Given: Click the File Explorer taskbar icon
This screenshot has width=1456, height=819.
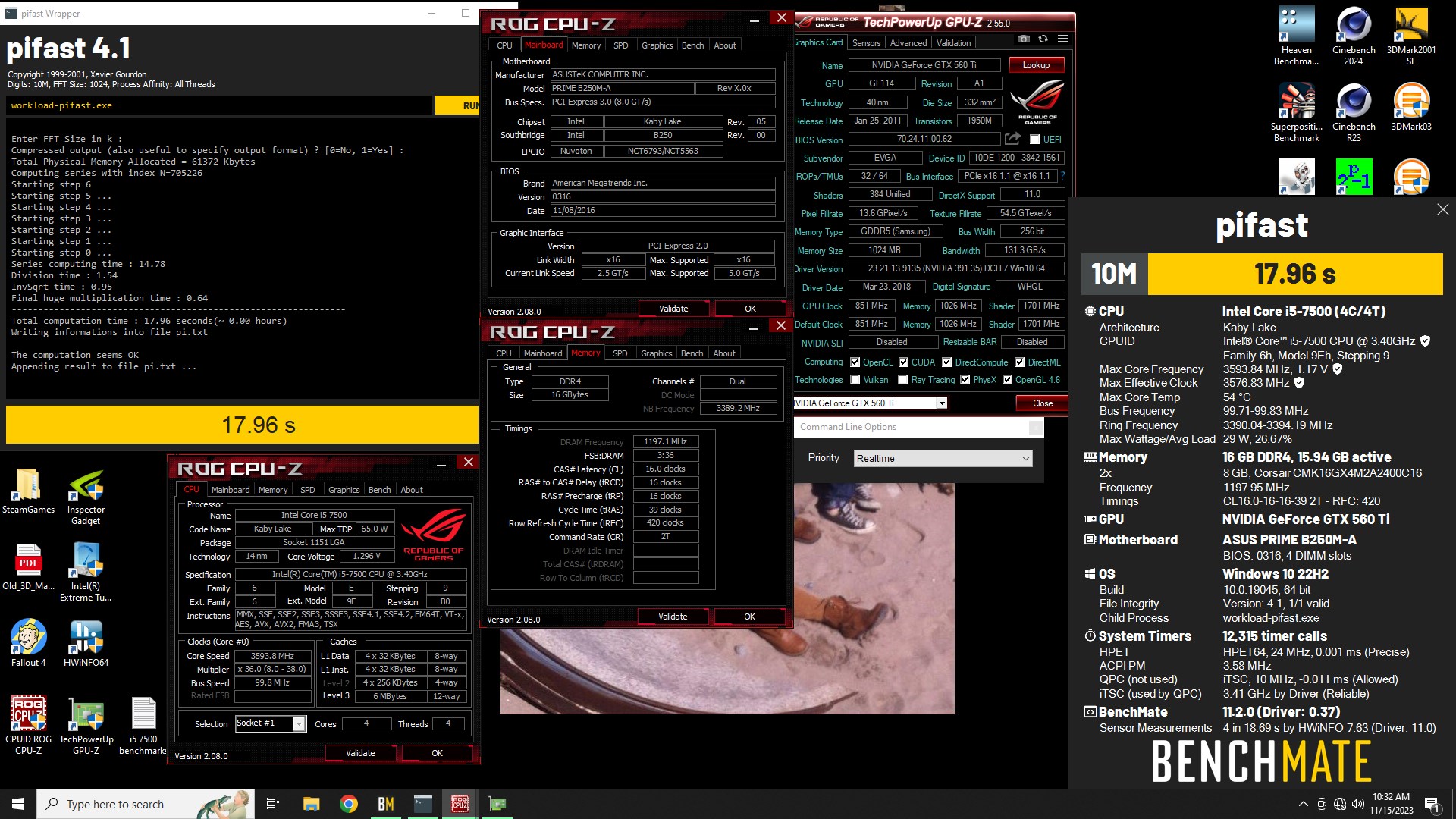Looking at the screenshot, I should 311,804.
